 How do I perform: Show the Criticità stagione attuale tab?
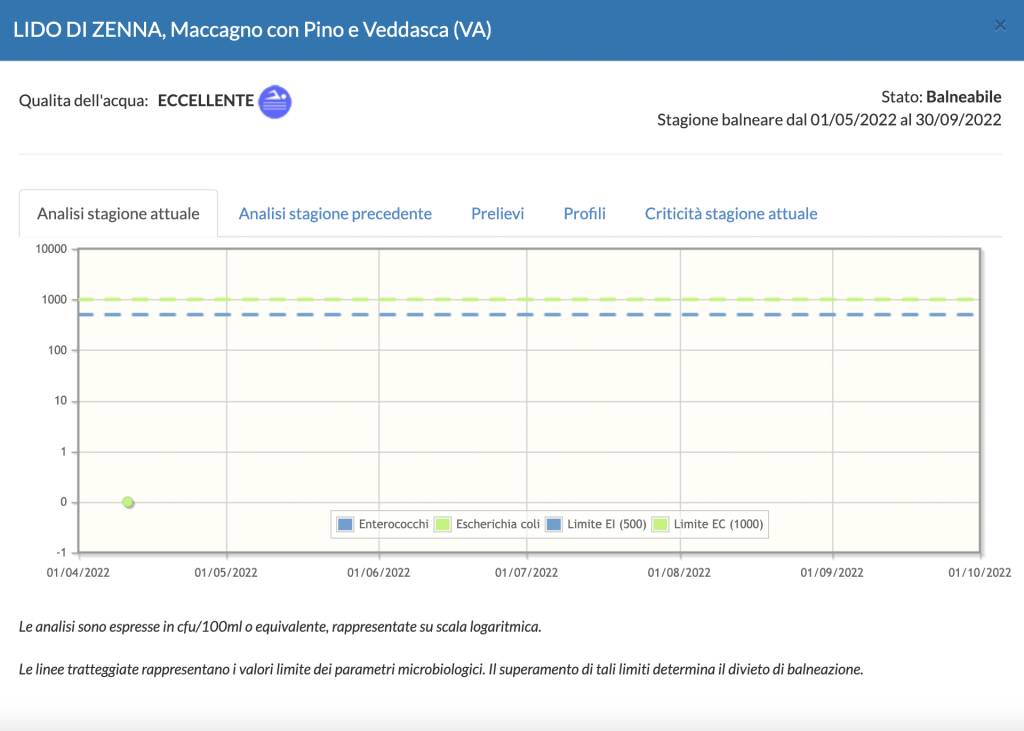(731, 213)
